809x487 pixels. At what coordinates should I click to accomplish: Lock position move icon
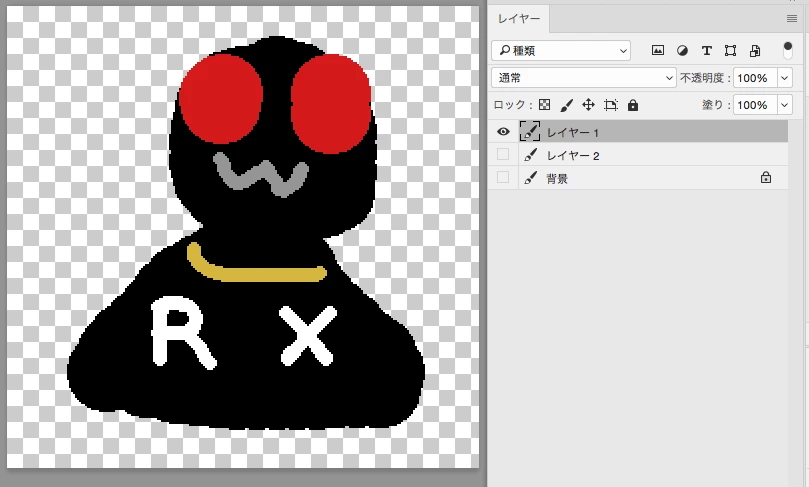[588, 105]
